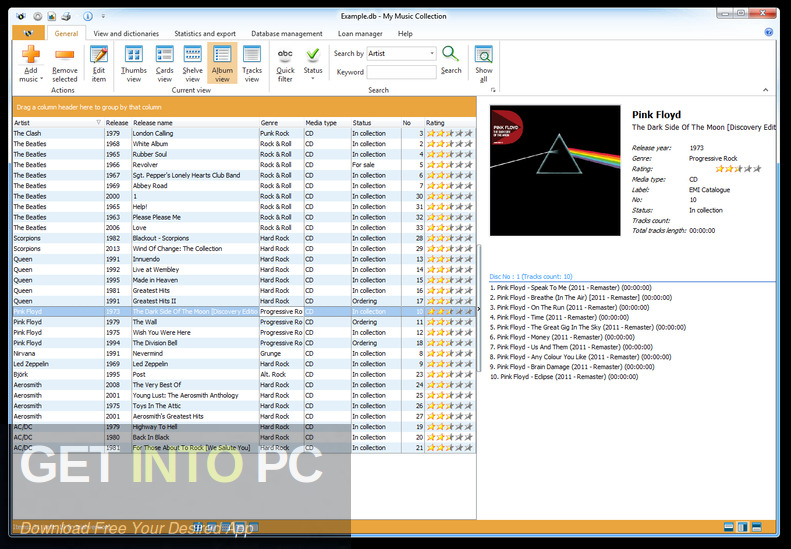Click the app logo in the title bar
791x549 pixels.
[21, 16]
